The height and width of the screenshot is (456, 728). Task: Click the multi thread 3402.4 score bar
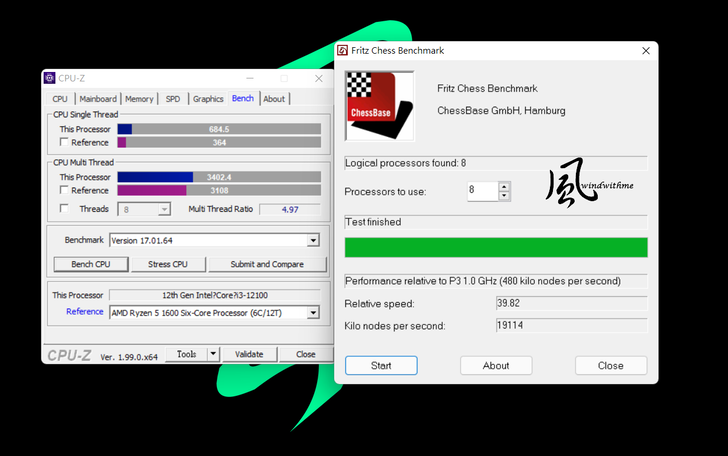pos(219,177)
